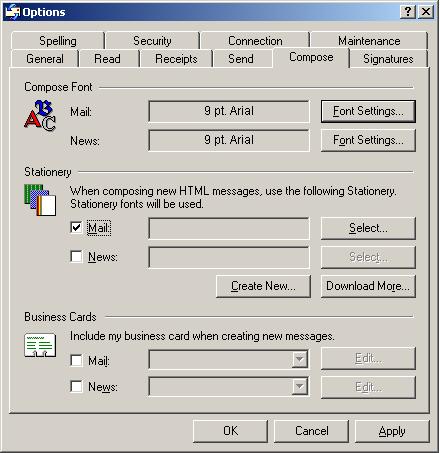Image resolution: width=440 pixels, height=453 pixels.
Task: Click the Compose Font ABC icon
Action: pos(40,116)
